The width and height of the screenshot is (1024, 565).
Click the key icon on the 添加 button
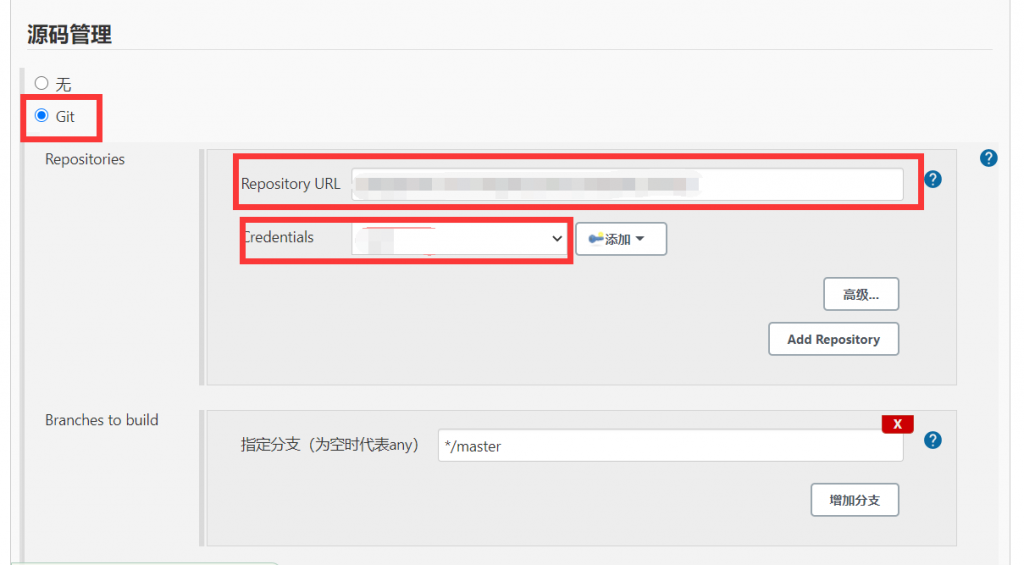pos(596,239)
